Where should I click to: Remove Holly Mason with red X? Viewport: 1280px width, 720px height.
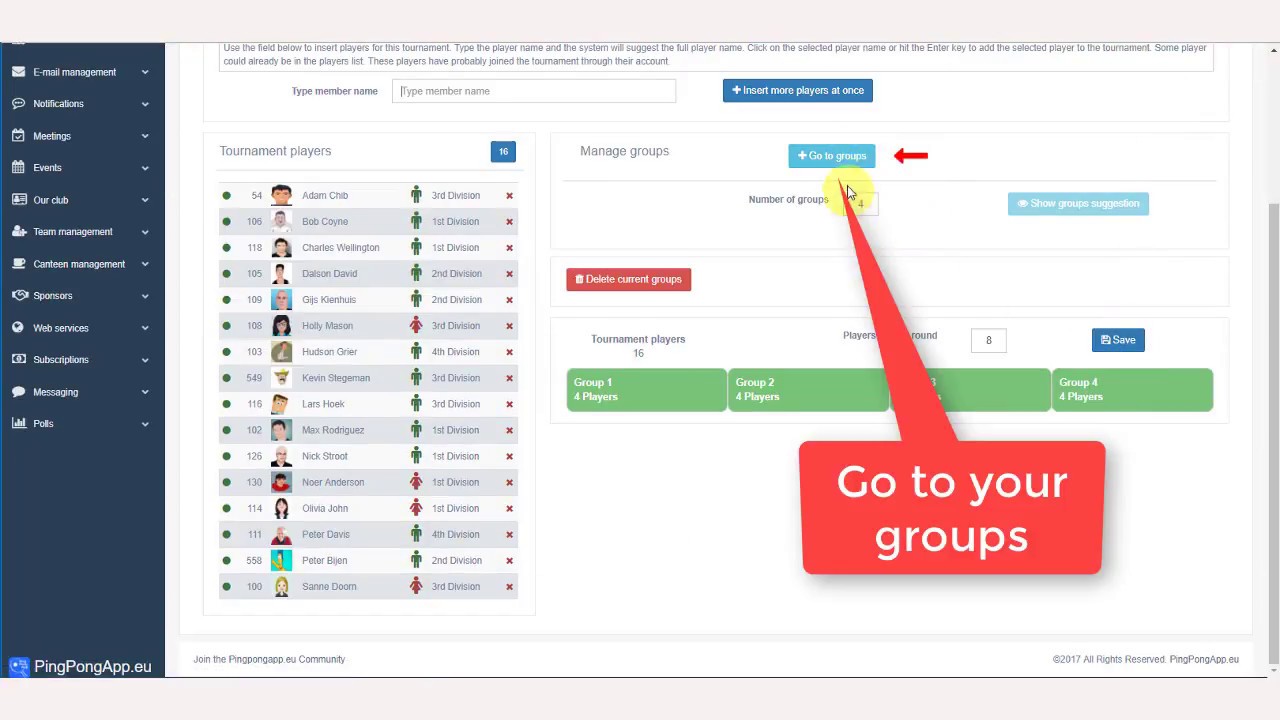[509, 326]
